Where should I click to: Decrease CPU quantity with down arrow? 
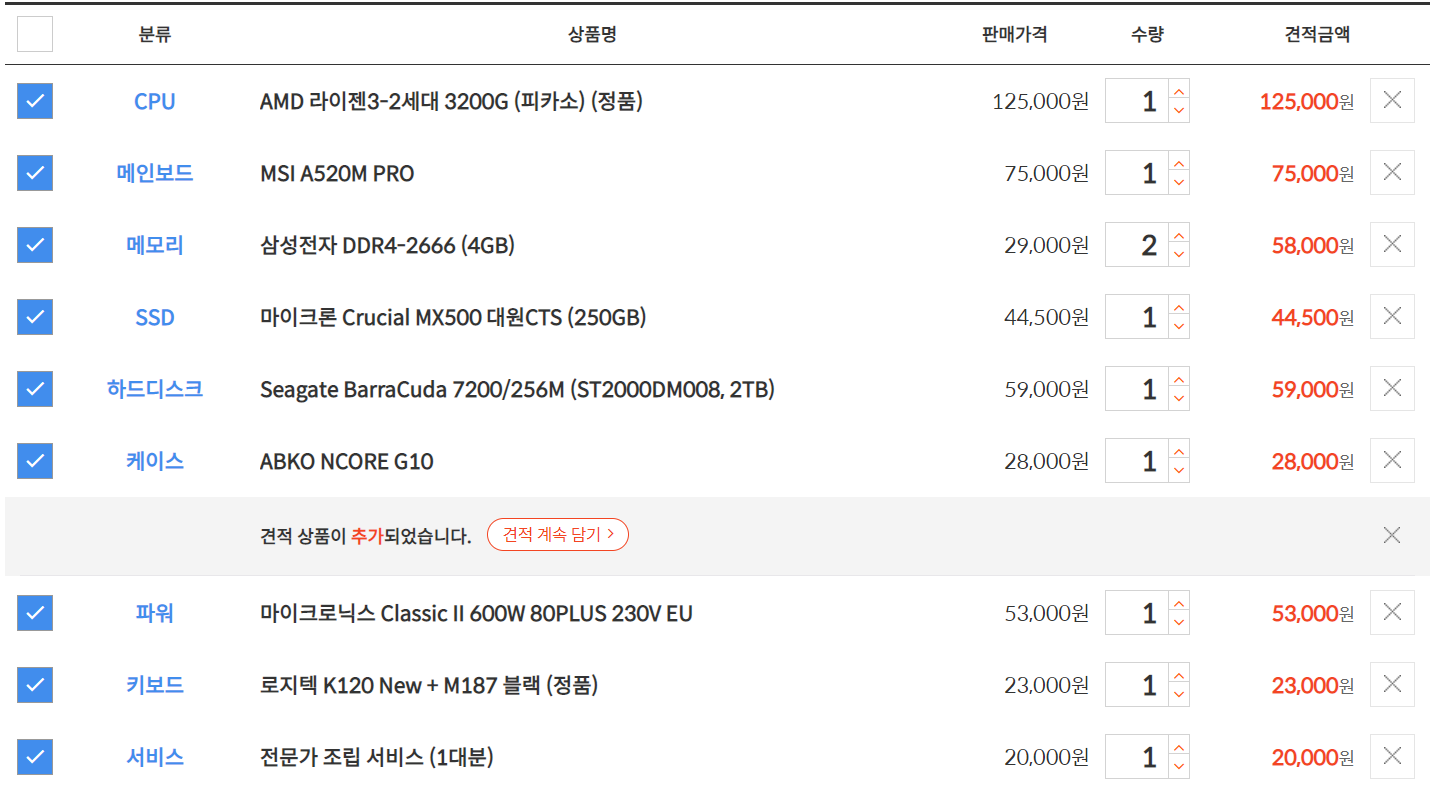click(x=1179, y=112)
